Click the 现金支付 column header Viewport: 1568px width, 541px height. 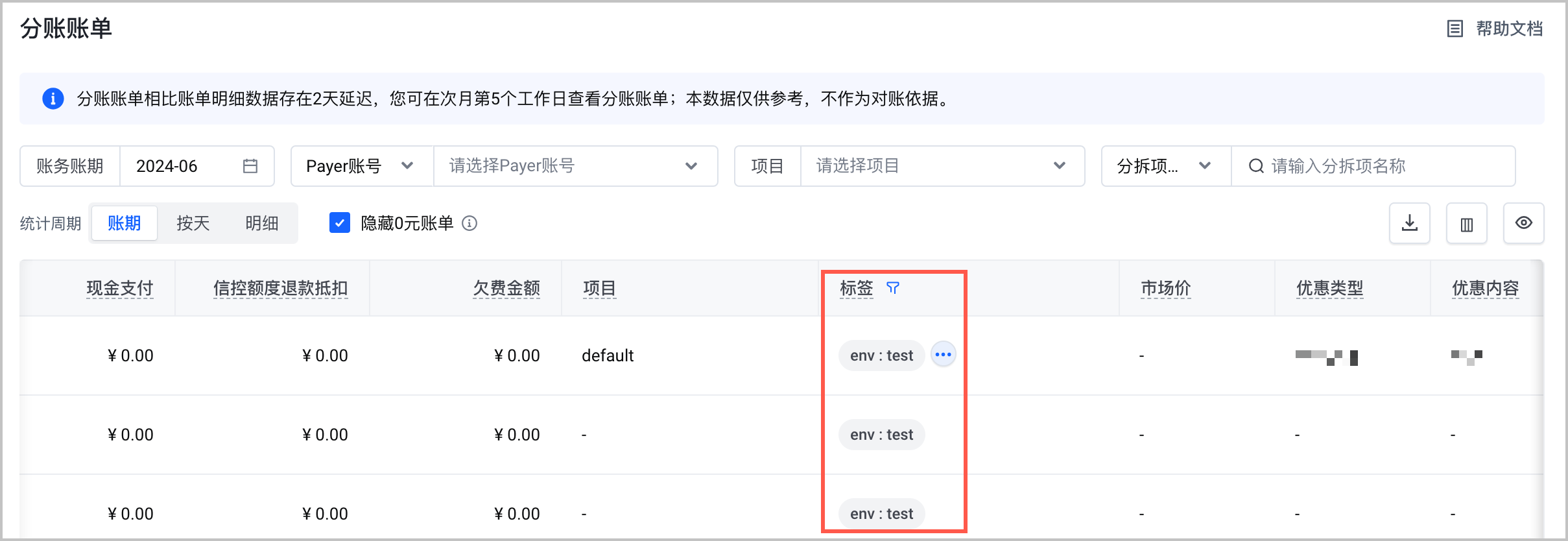(x=120, y=288)
